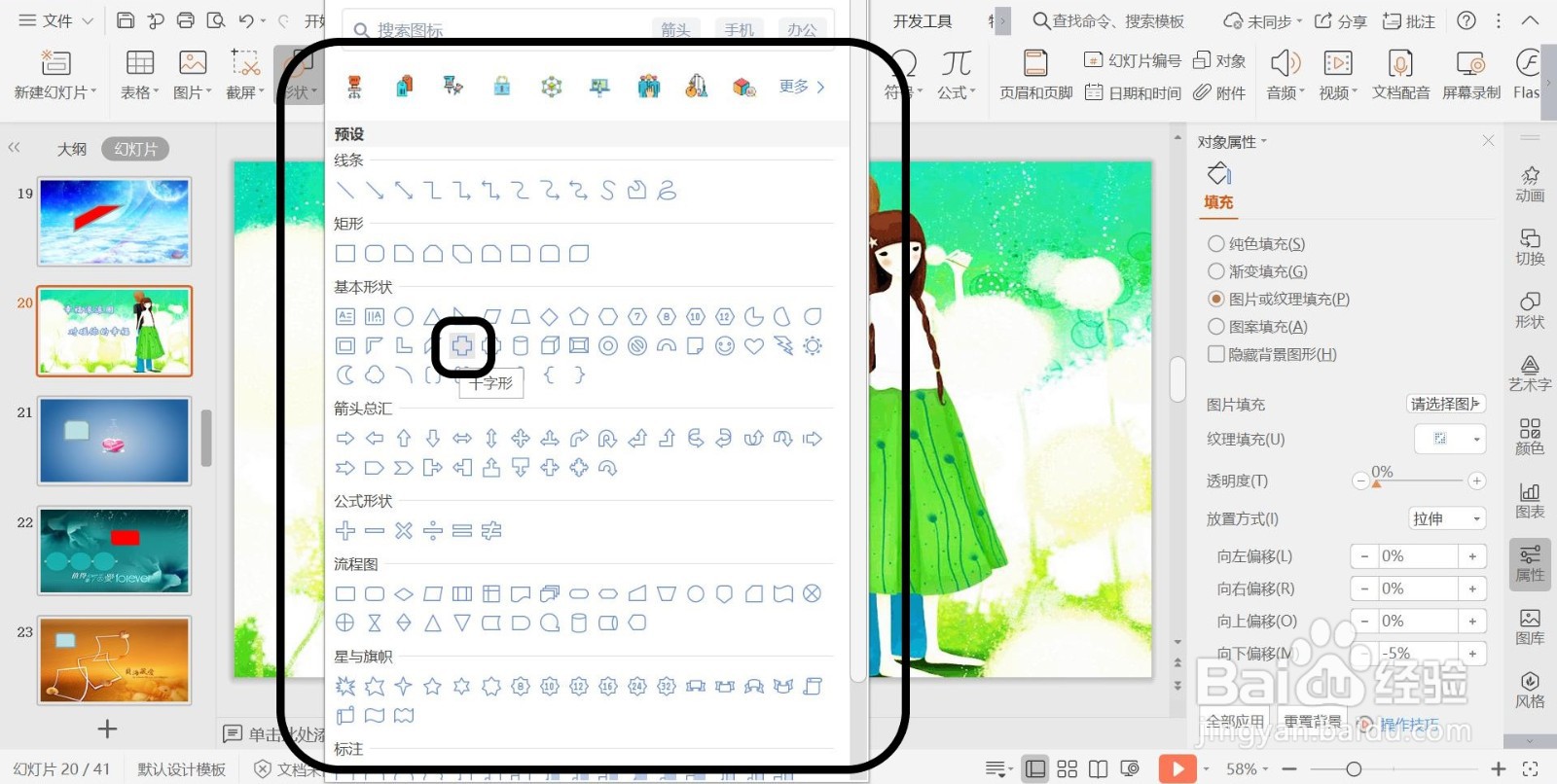Select the cylinder shape in basic shapes
The height and width of the screenshot is (784, 1557).
(x=521, y=345)
